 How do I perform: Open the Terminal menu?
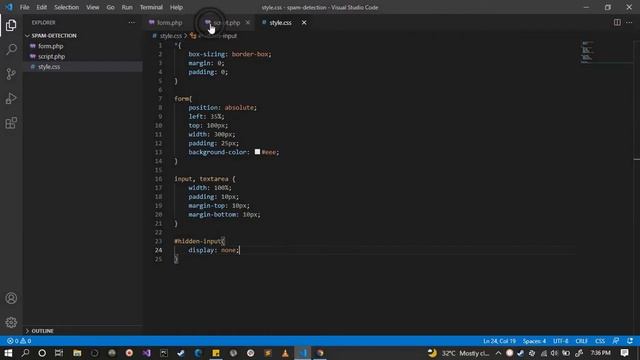tap(151, 7)
